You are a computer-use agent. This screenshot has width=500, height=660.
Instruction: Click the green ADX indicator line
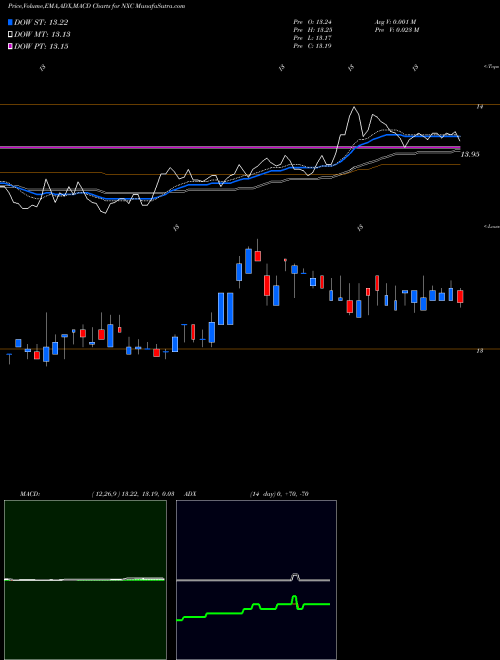click(x=253, y=609)
